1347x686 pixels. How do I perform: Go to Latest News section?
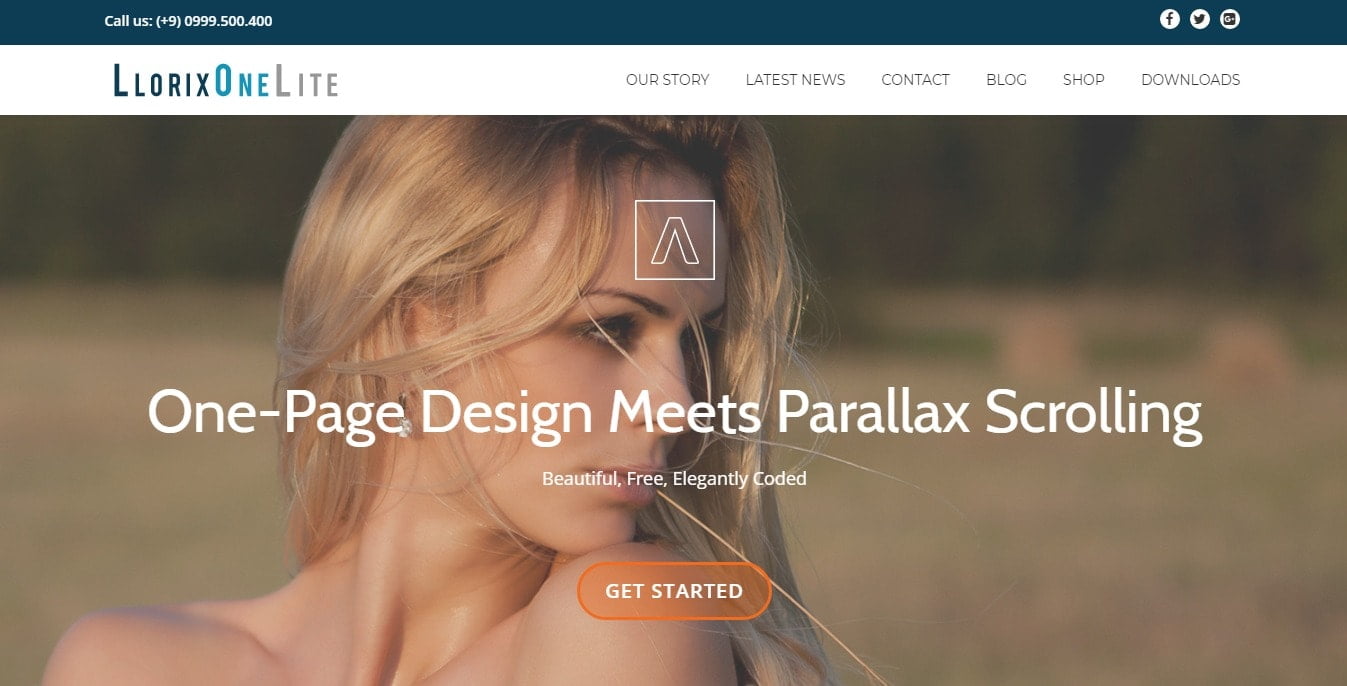[795, 80]
